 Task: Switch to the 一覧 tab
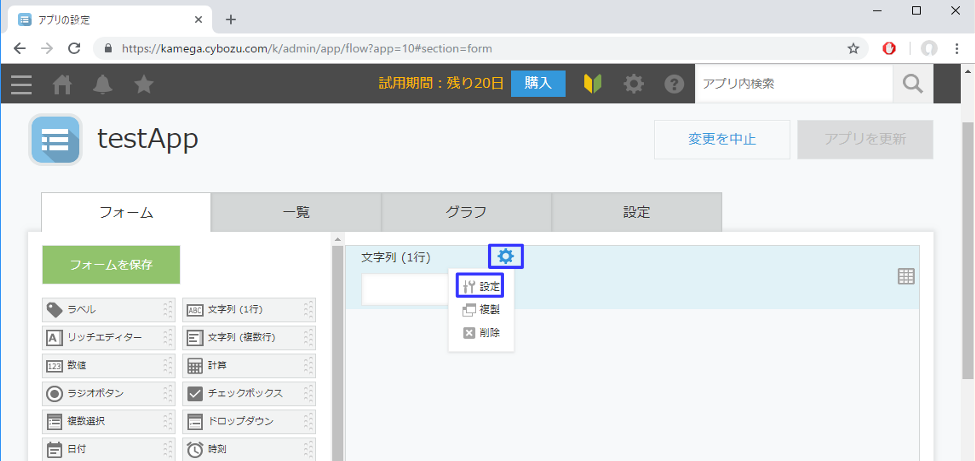click(x=296, y=212)
